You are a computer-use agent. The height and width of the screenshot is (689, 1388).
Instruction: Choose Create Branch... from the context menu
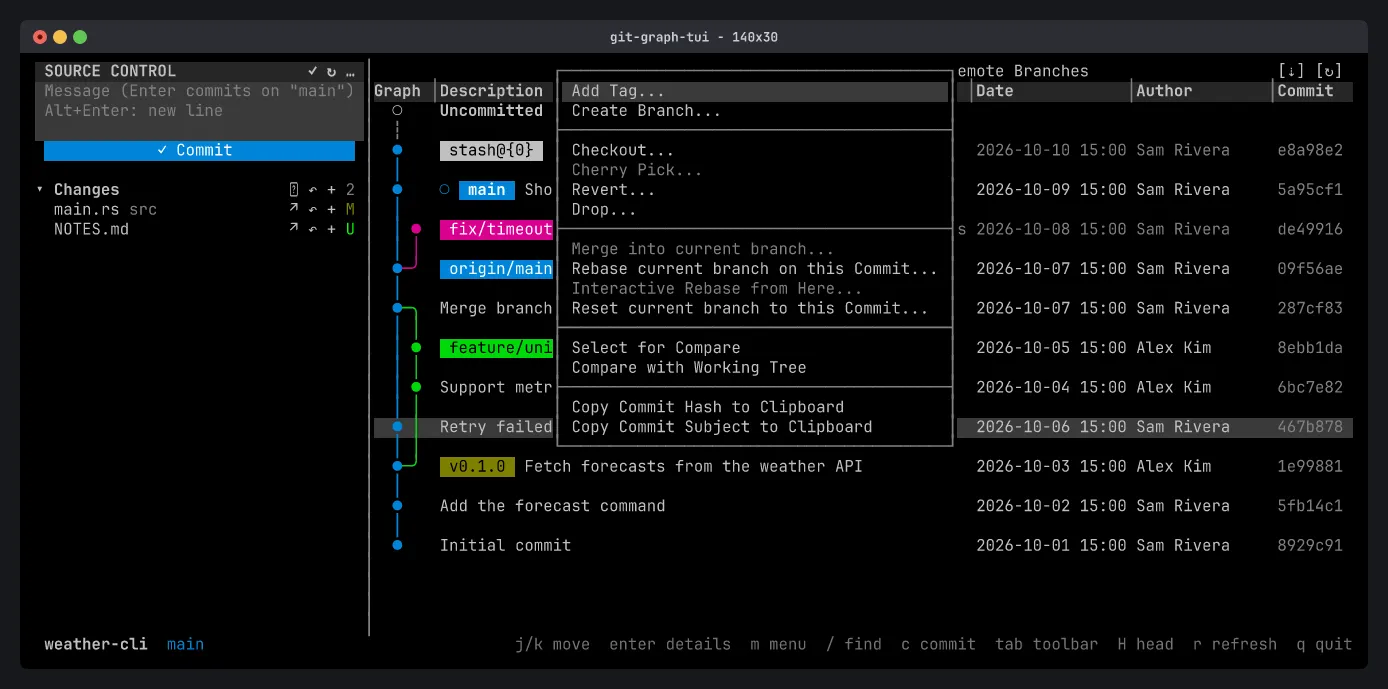coord(755,111)
